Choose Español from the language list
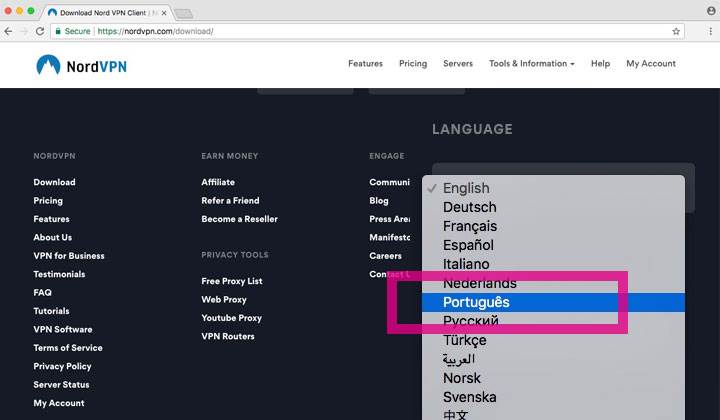720x420 pixels. pos(553,245)
